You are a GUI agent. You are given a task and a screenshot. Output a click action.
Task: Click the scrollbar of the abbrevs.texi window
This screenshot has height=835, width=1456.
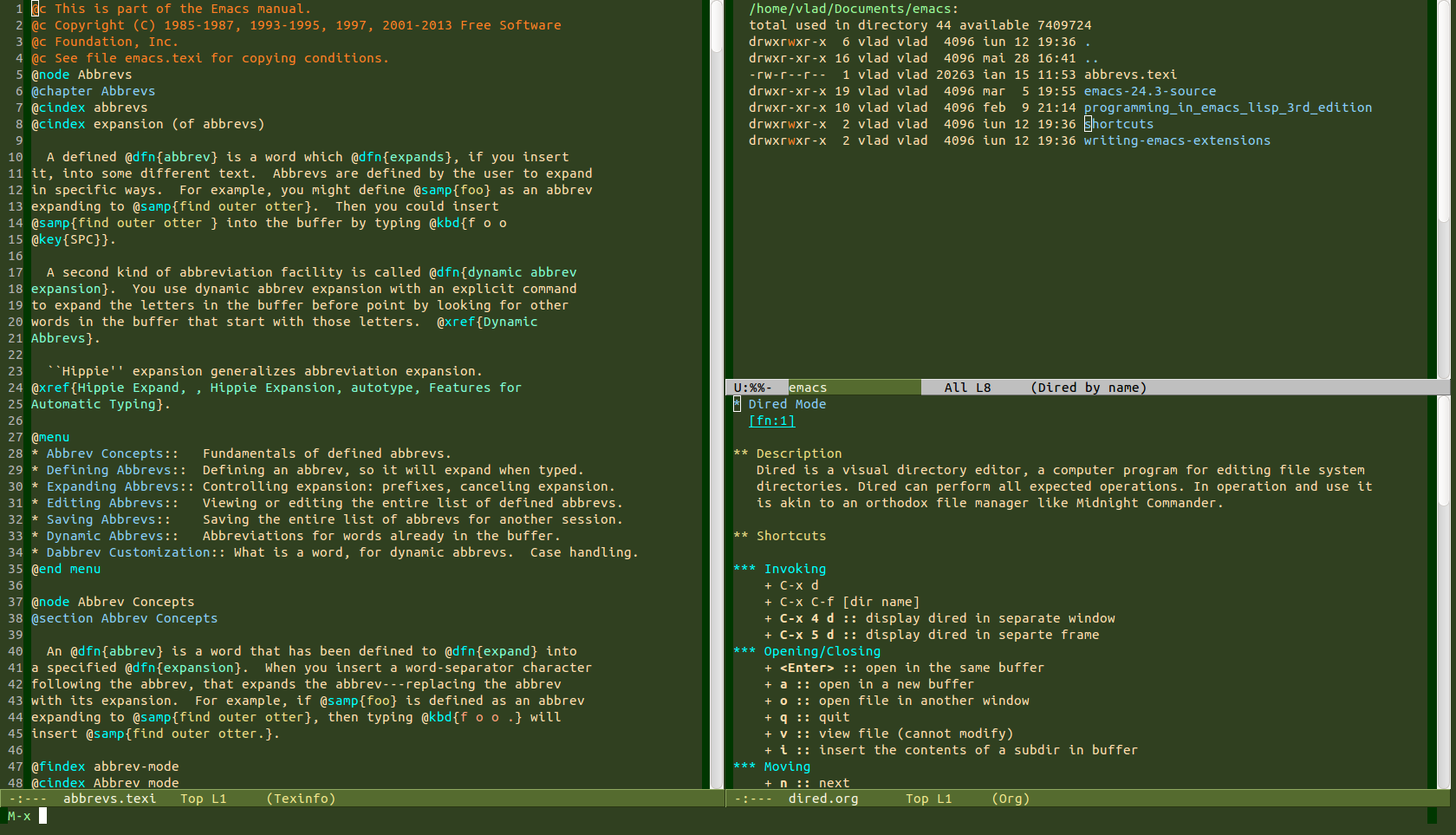(x=717, y=395)
